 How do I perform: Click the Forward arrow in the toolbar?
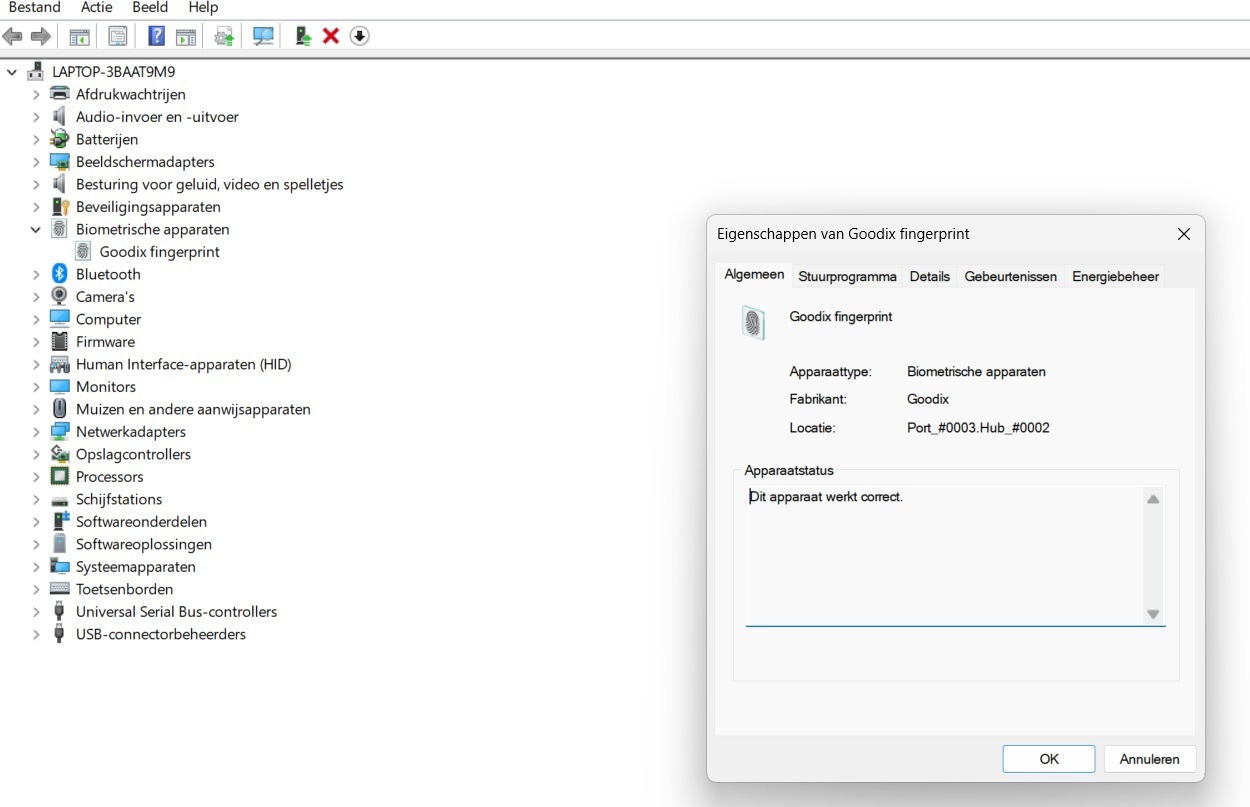click(x=41, y=37)
